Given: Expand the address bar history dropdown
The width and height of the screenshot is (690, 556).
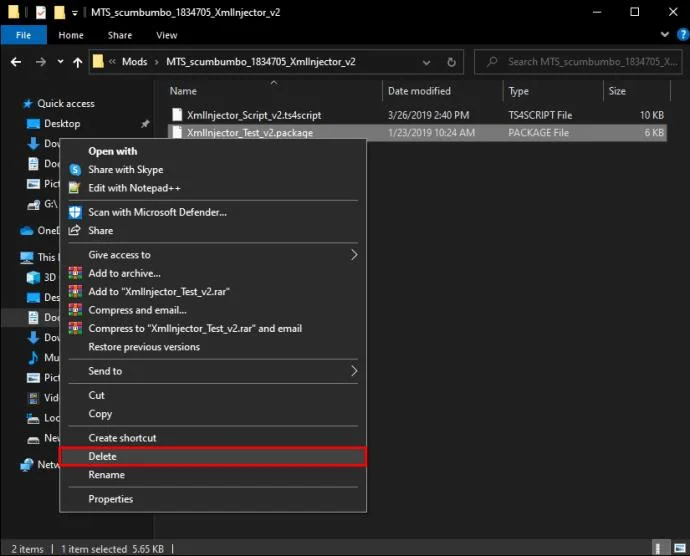Looking at the screenshot, I should tap(426, 63).
